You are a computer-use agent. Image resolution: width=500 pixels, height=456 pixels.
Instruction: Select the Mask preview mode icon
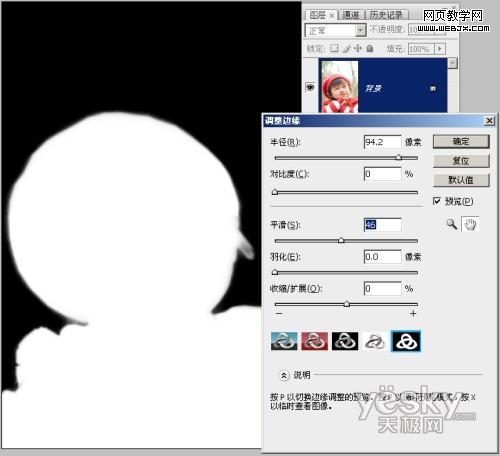coord(406,341)
